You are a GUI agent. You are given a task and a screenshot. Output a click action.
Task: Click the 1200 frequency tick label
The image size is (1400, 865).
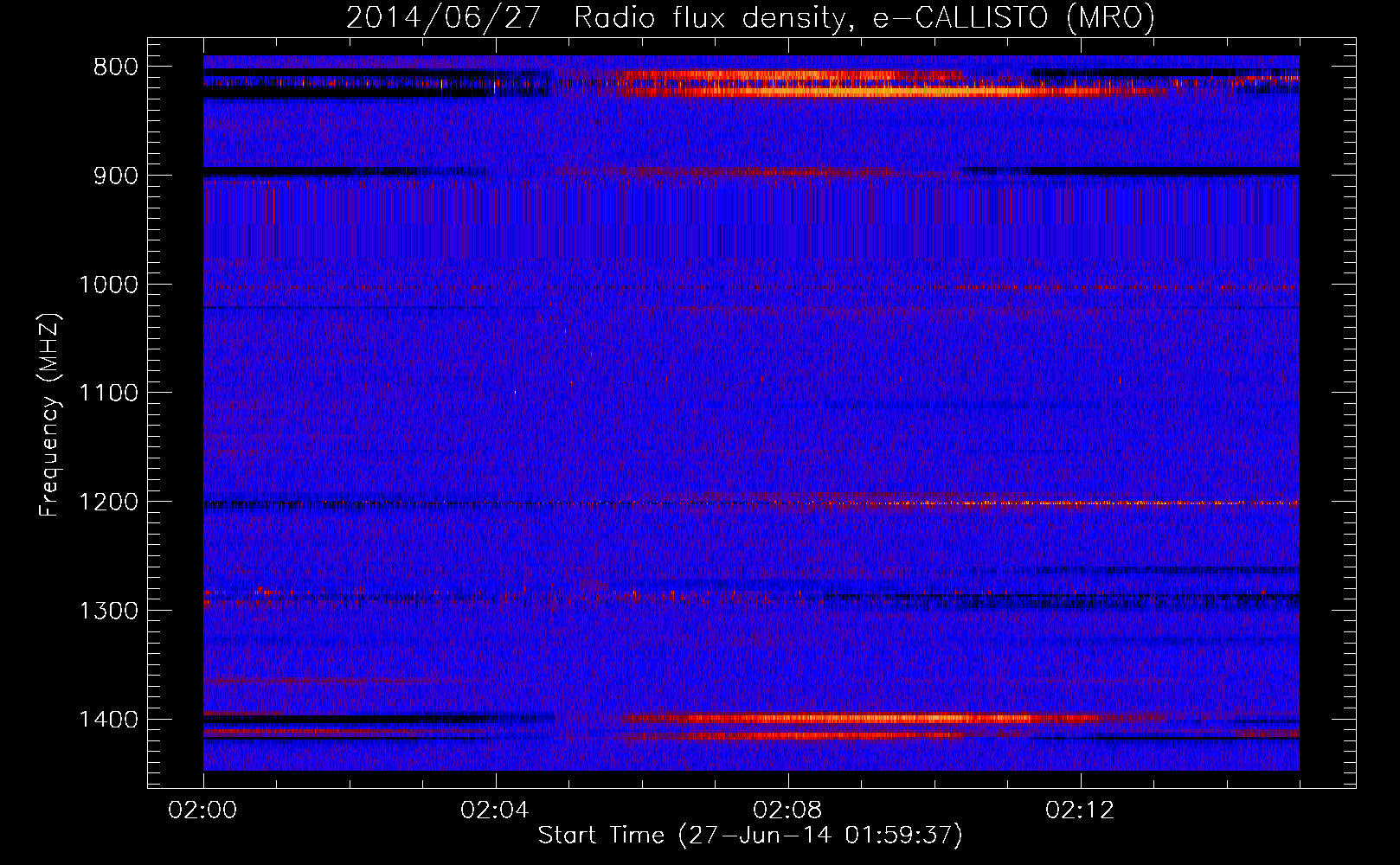pyautogui.click(x=108, y=503)
